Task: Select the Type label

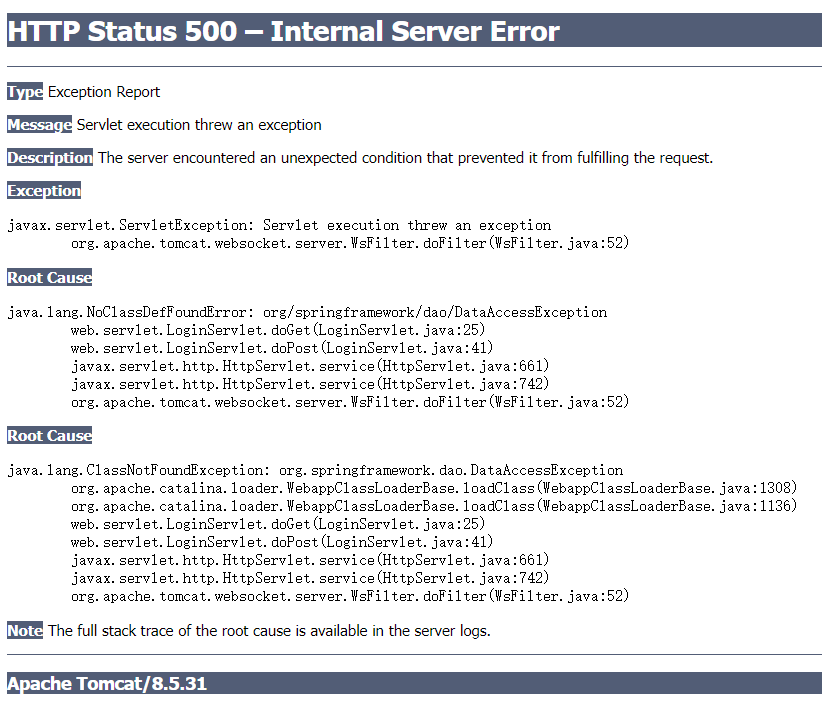Action: click(20, 91)
